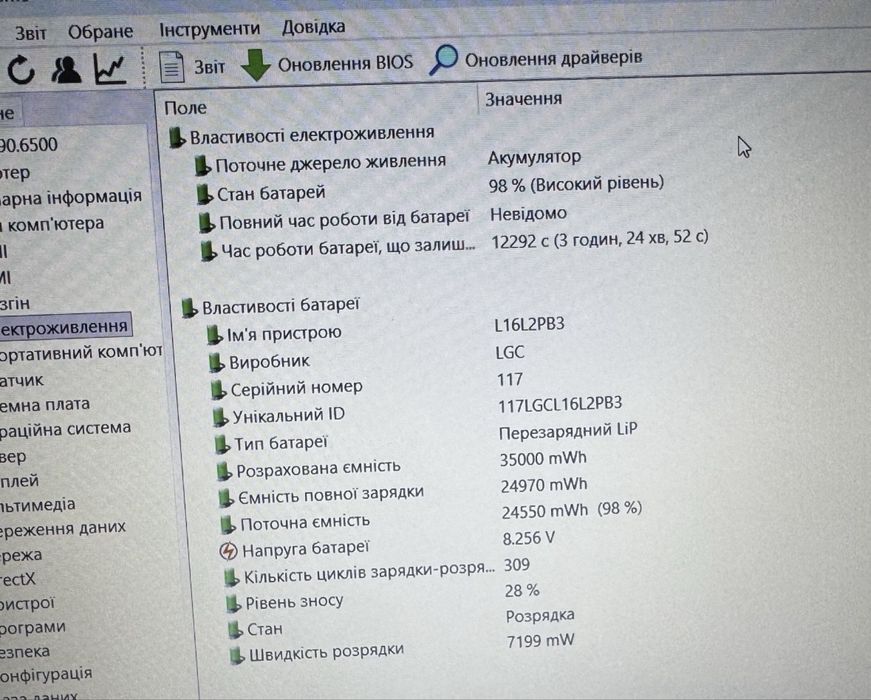Select Системна плата sidebar item
The width and height of the screenshot is (871, 700).
[x=45, y=405]
